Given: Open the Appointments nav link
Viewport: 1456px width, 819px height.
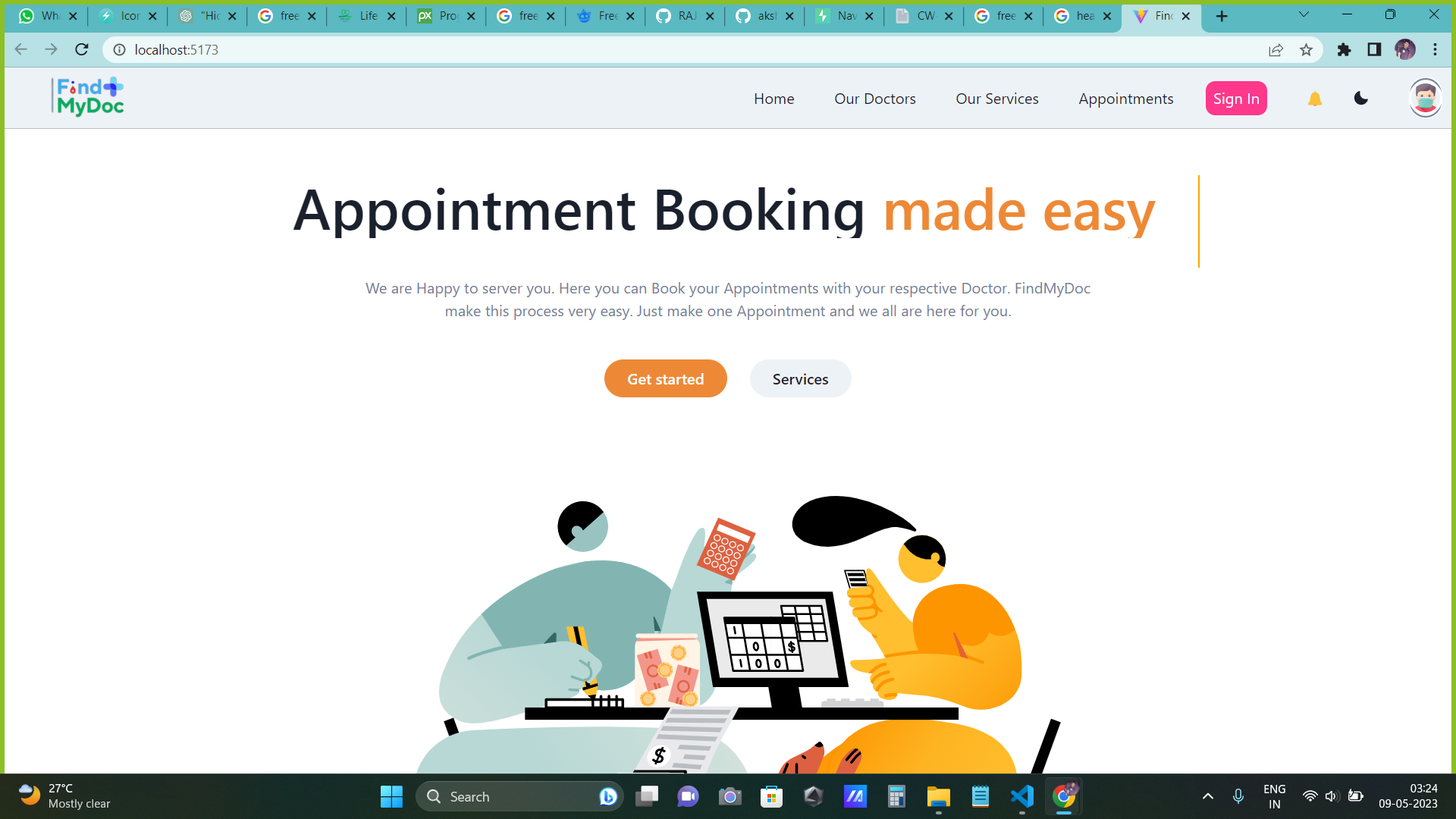Looking at the screenshot, I should [x=1125, y=99].
